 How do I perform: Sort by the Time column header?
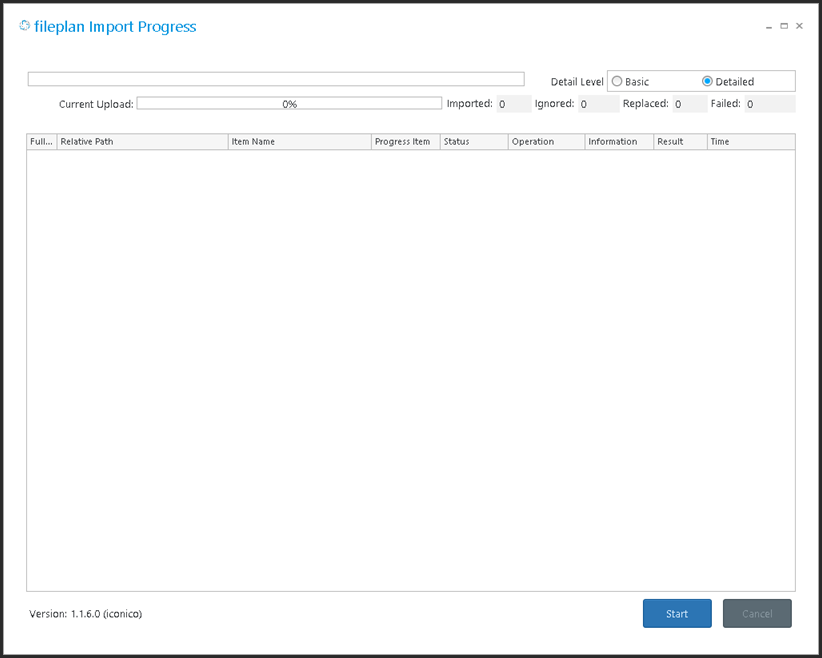[751, 142]
